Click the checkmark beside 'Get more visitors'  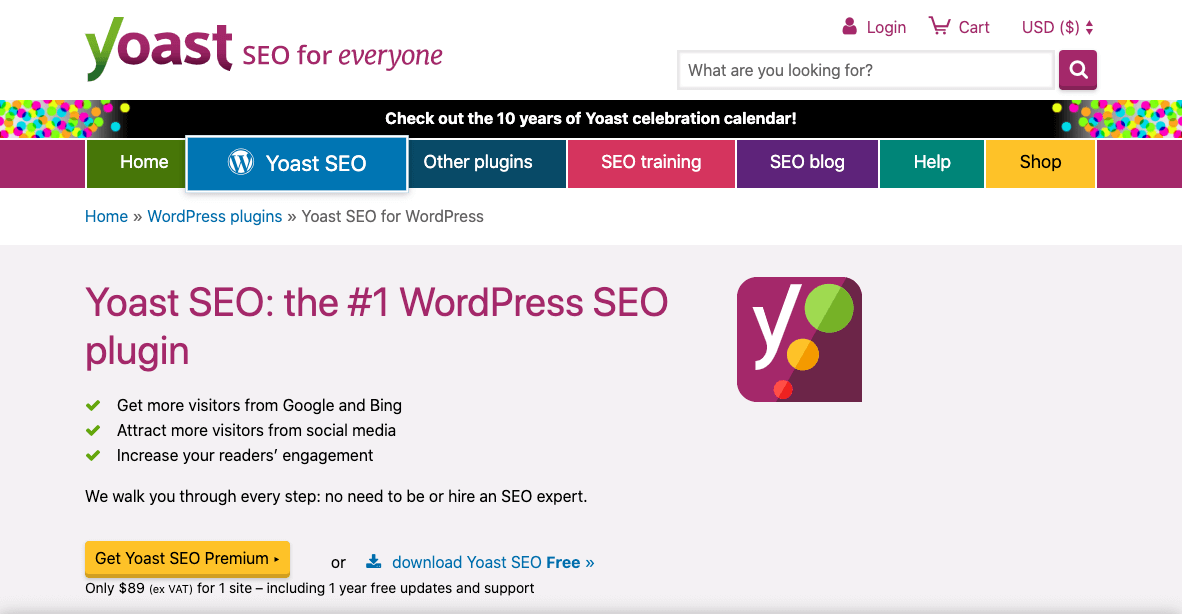93,404
